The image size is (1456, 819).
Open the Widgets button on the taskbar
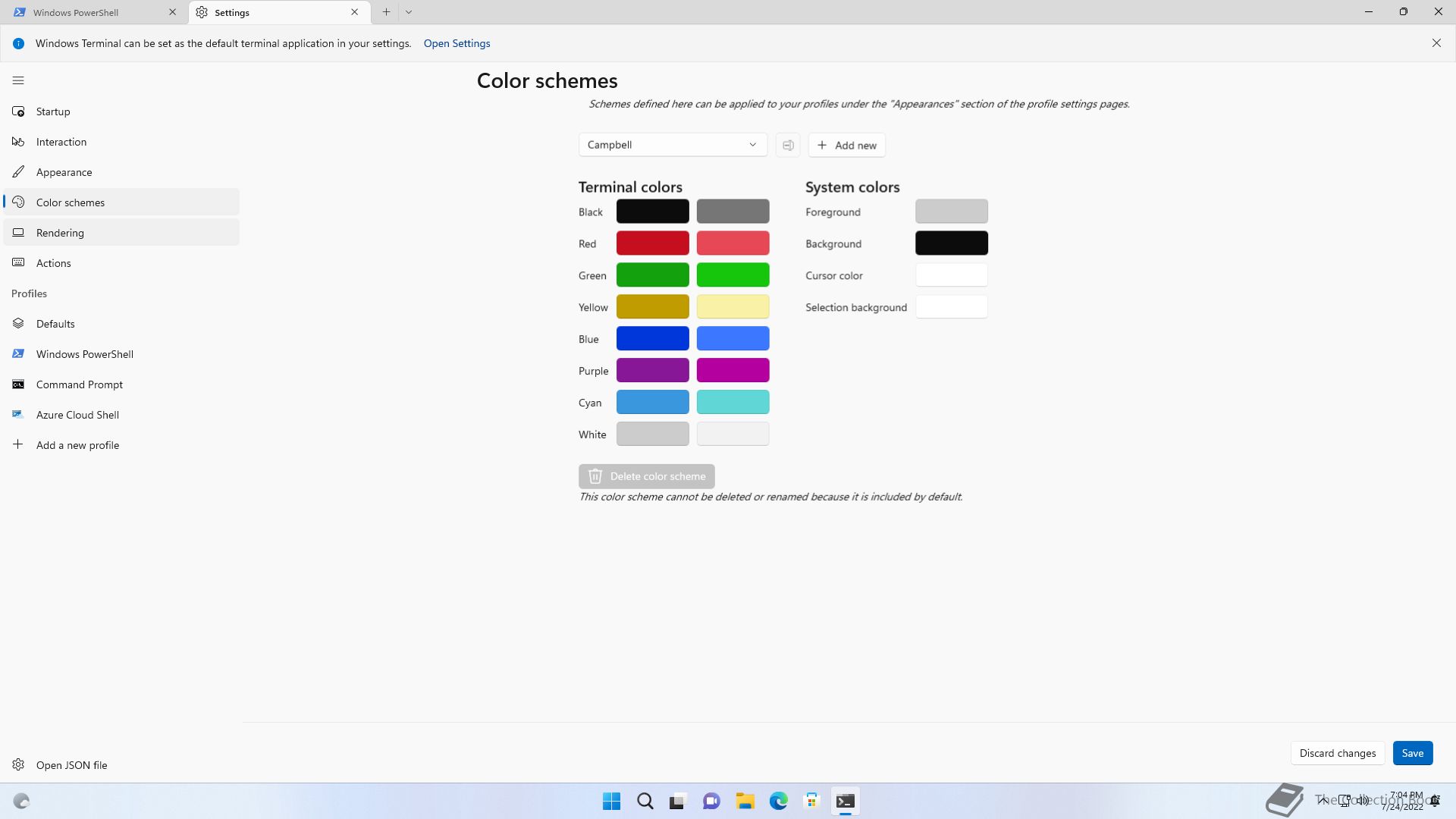21,801
